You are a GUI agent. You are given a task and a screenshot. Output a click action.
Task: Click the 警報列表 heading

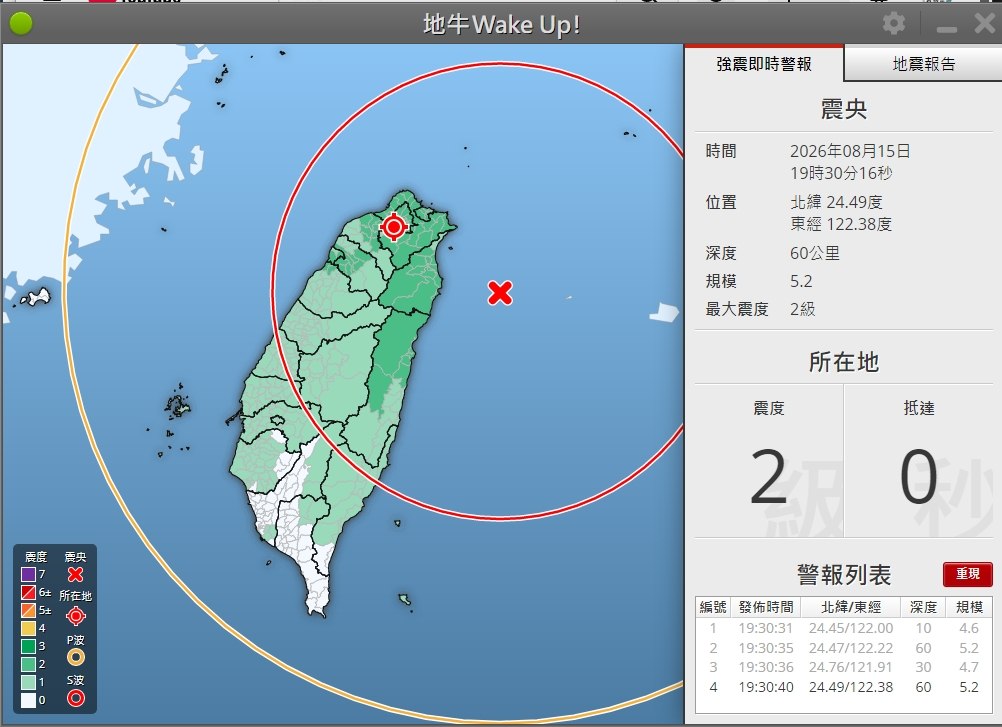pyautogui.click(x=844, y=575)
